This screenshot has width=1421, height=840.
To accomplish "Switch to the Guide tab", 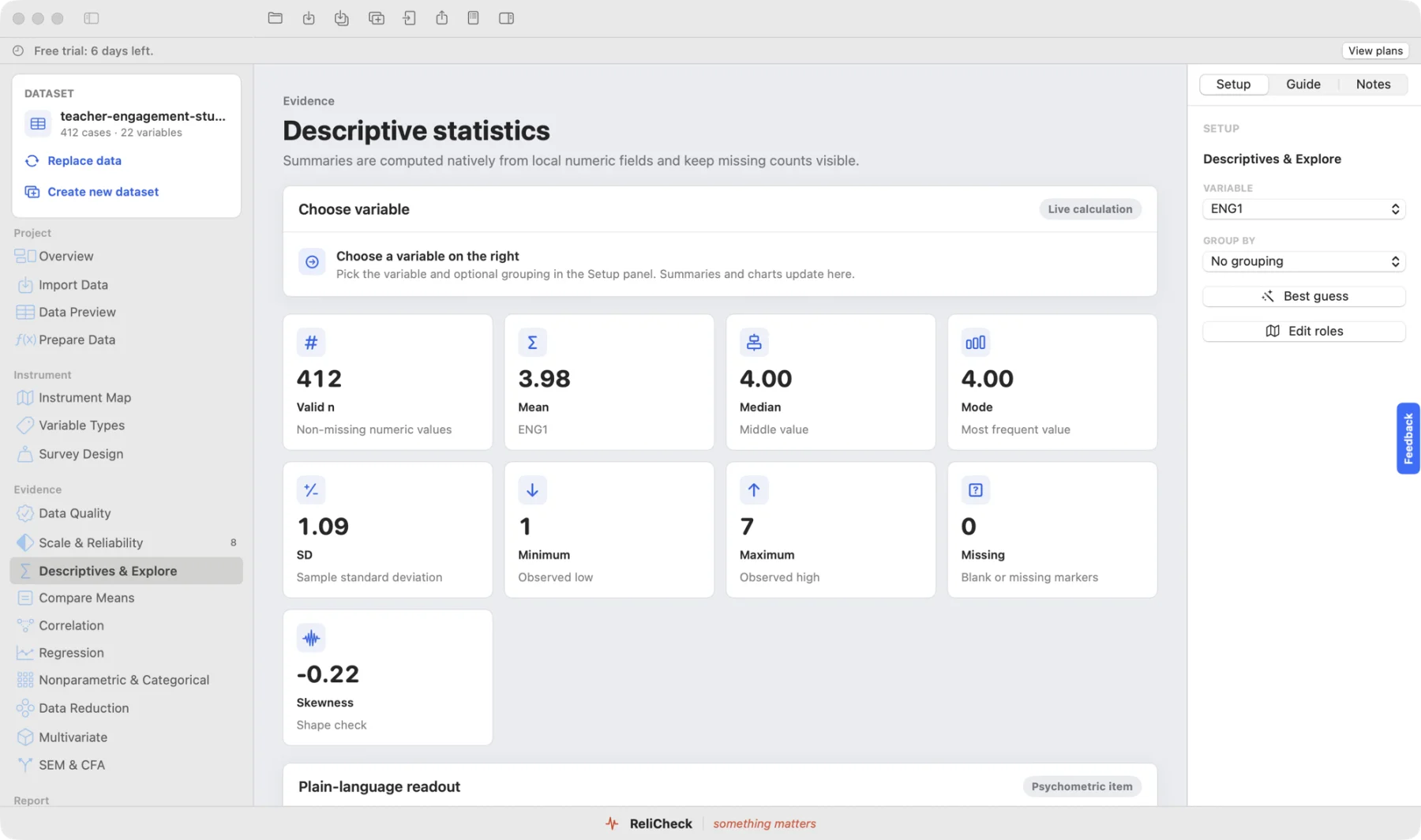I will pos(1303,84).
